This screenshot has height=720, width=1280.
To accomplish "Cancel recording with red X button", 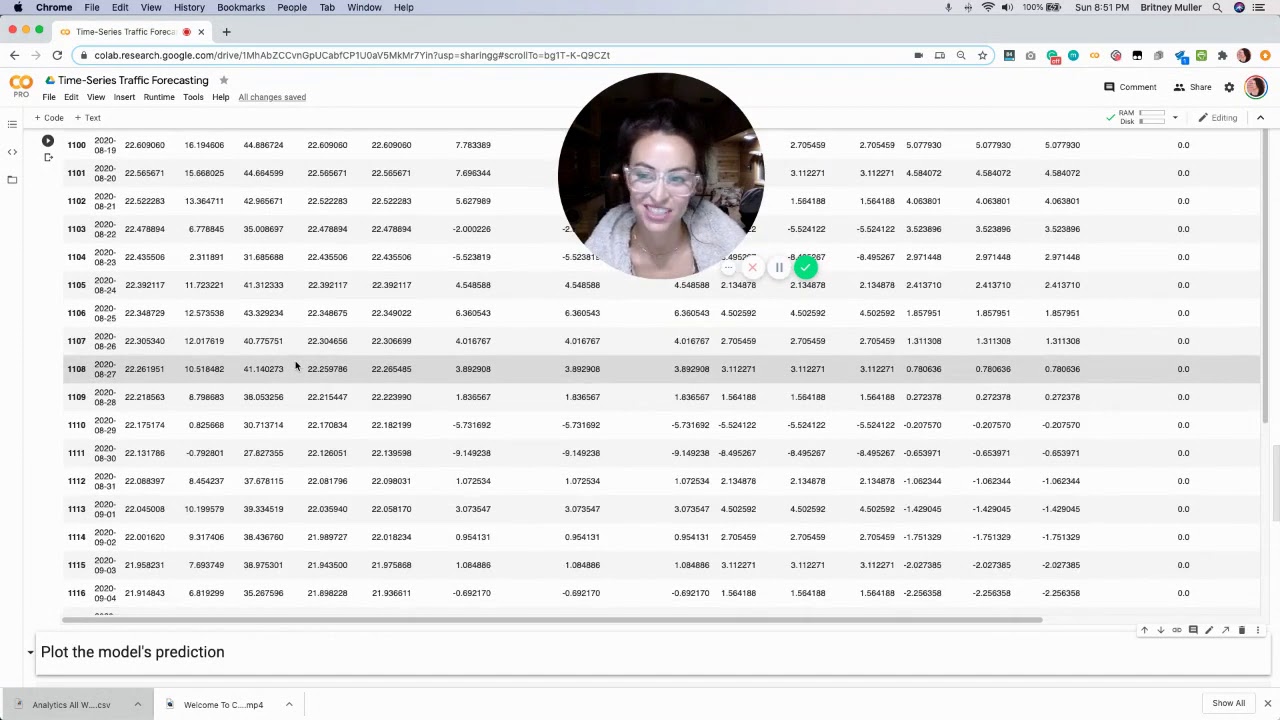I will pos(752,268).
